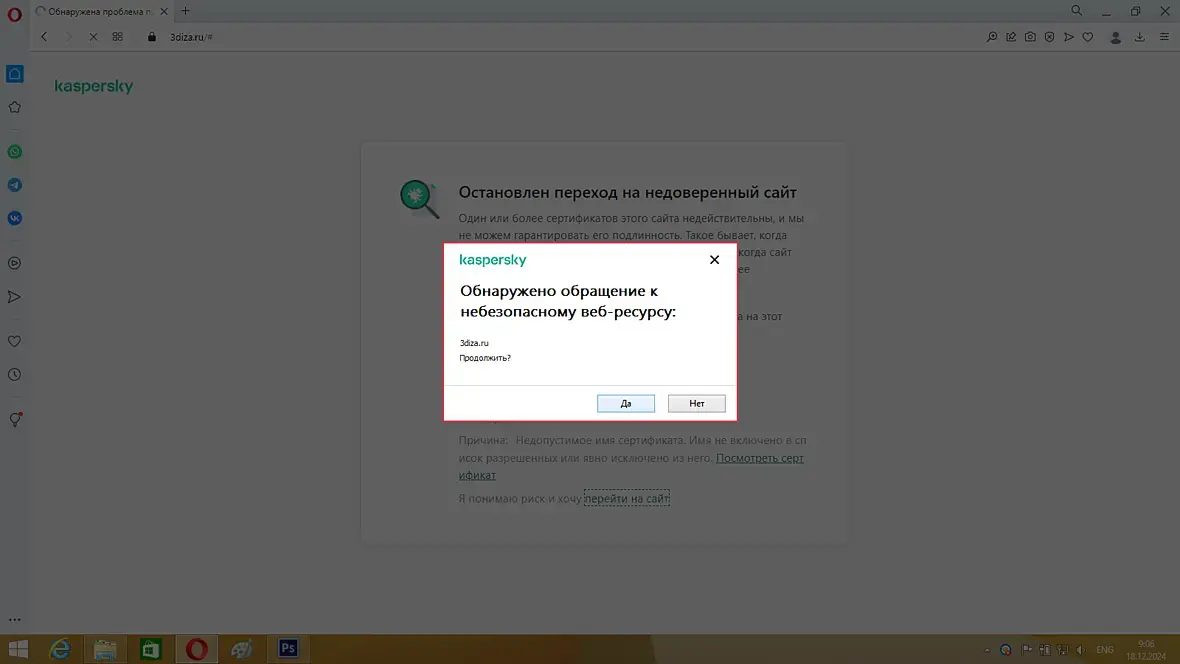Take a snapshot with camera icon
The height and width of the screenshot is (664, 1180).
[1030, 37]
